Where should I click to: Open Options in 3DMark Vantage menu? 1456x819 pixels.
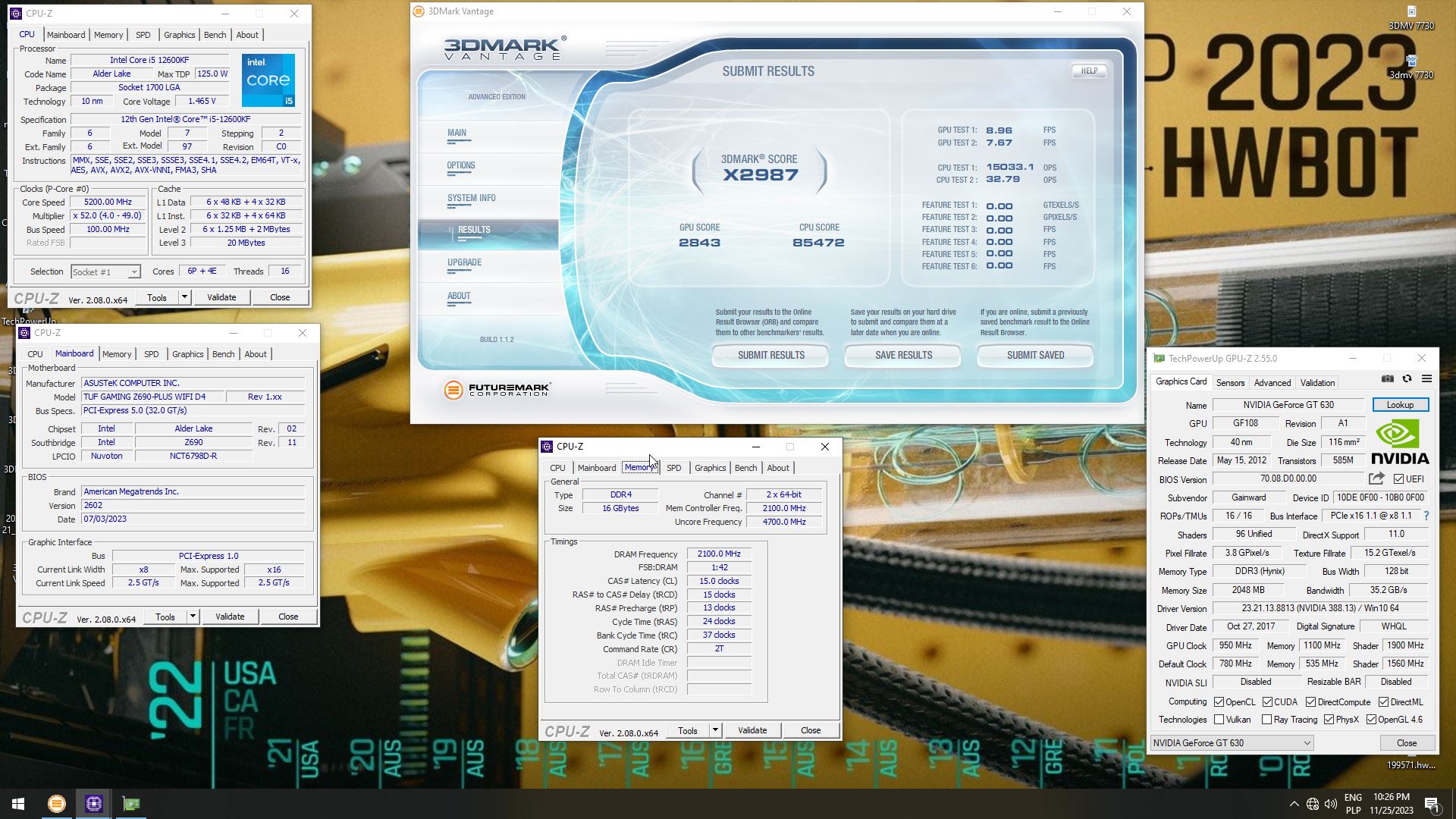pyautogui.click(x=461, y=165)
